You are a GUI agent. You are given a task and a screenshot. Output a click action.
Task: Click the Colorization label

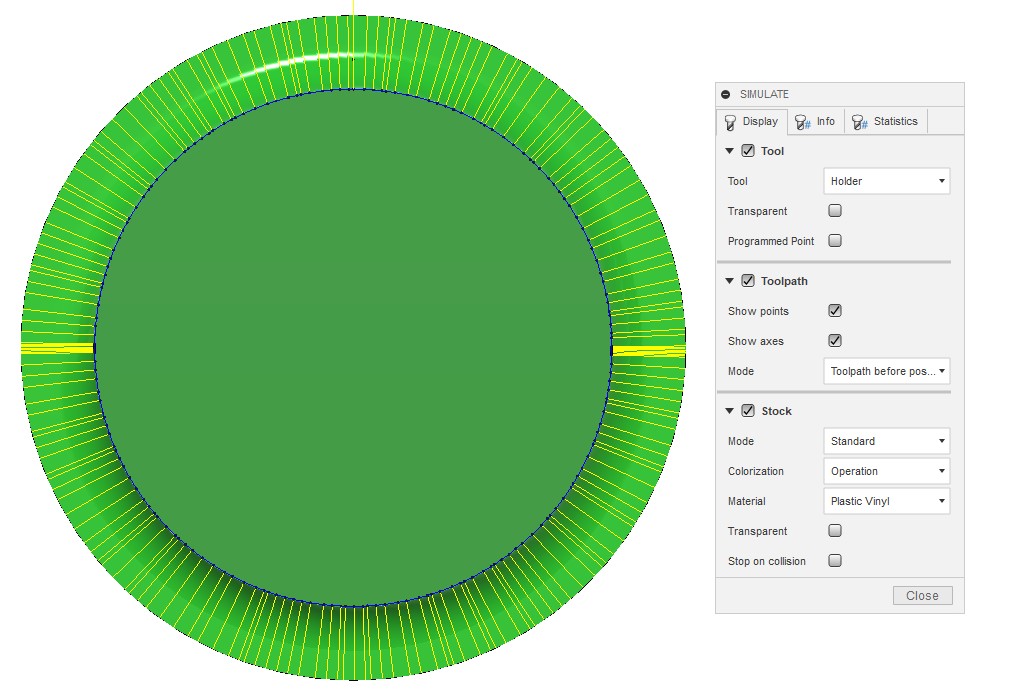click(755, 471)
